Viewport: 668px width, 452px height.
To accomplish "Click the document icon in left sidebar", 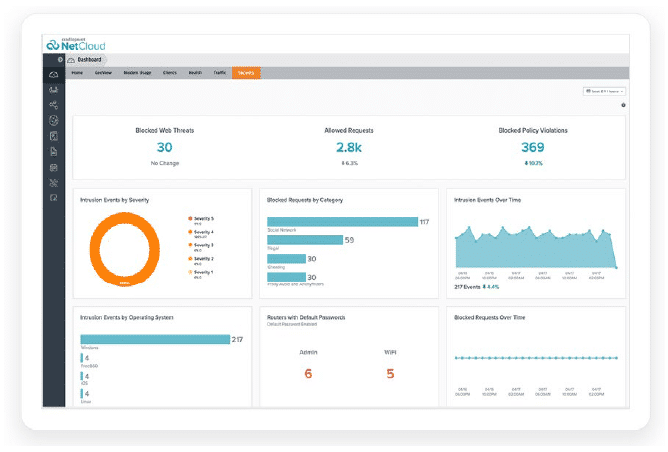I will pyautogui.click(x=54, y=151).
